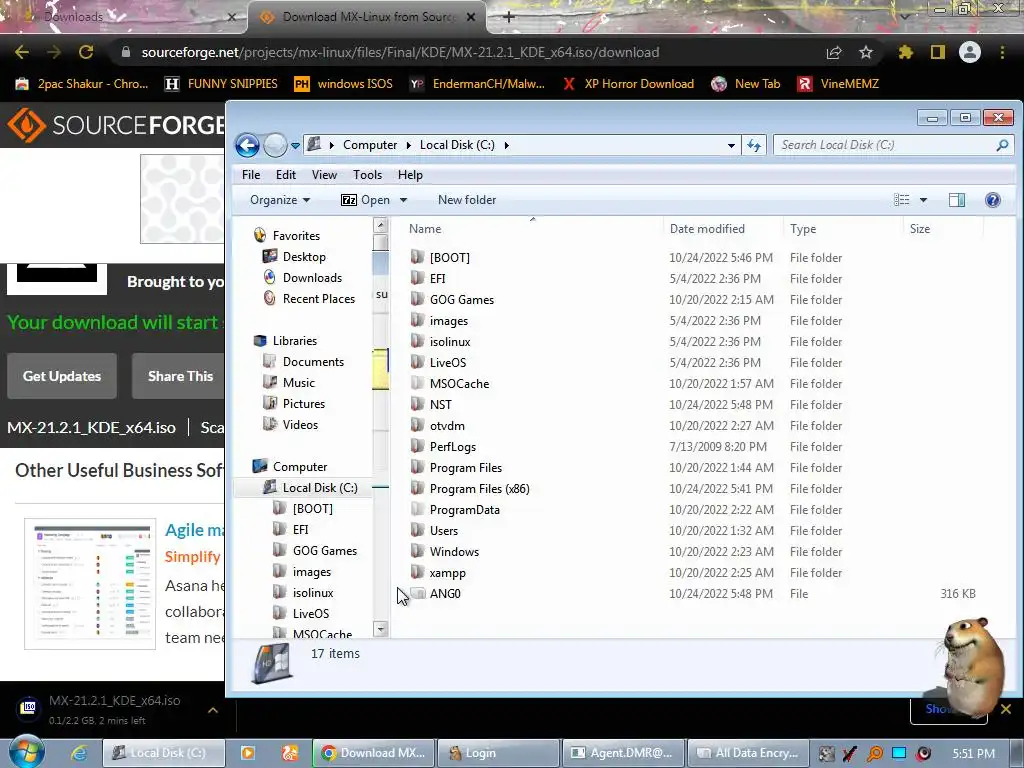Click Explorer forward navigation arrow
The width and height of the screenshot is (1024, 768).
coord(275,145)
